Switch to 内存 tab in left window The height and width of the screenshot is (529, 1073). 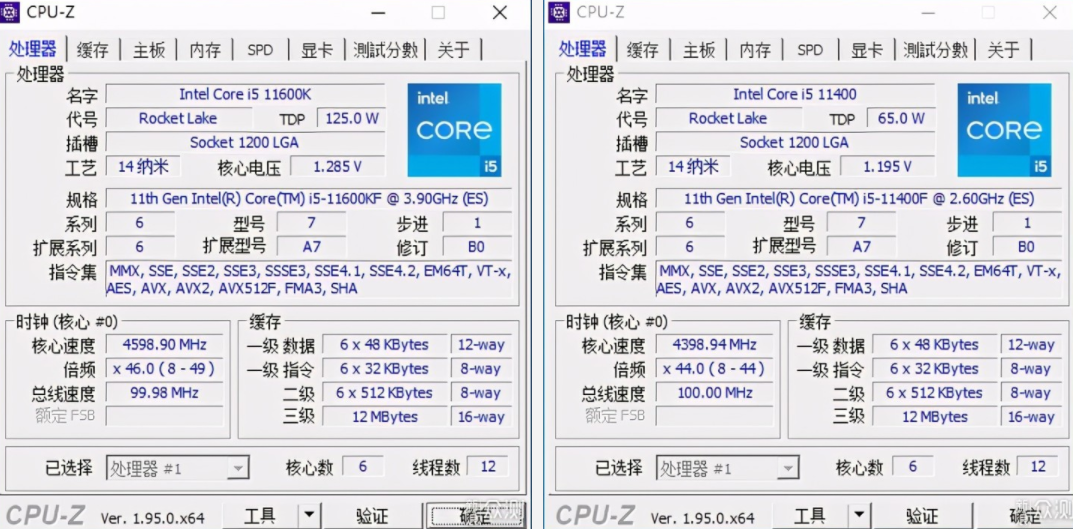tap(205, 49)
